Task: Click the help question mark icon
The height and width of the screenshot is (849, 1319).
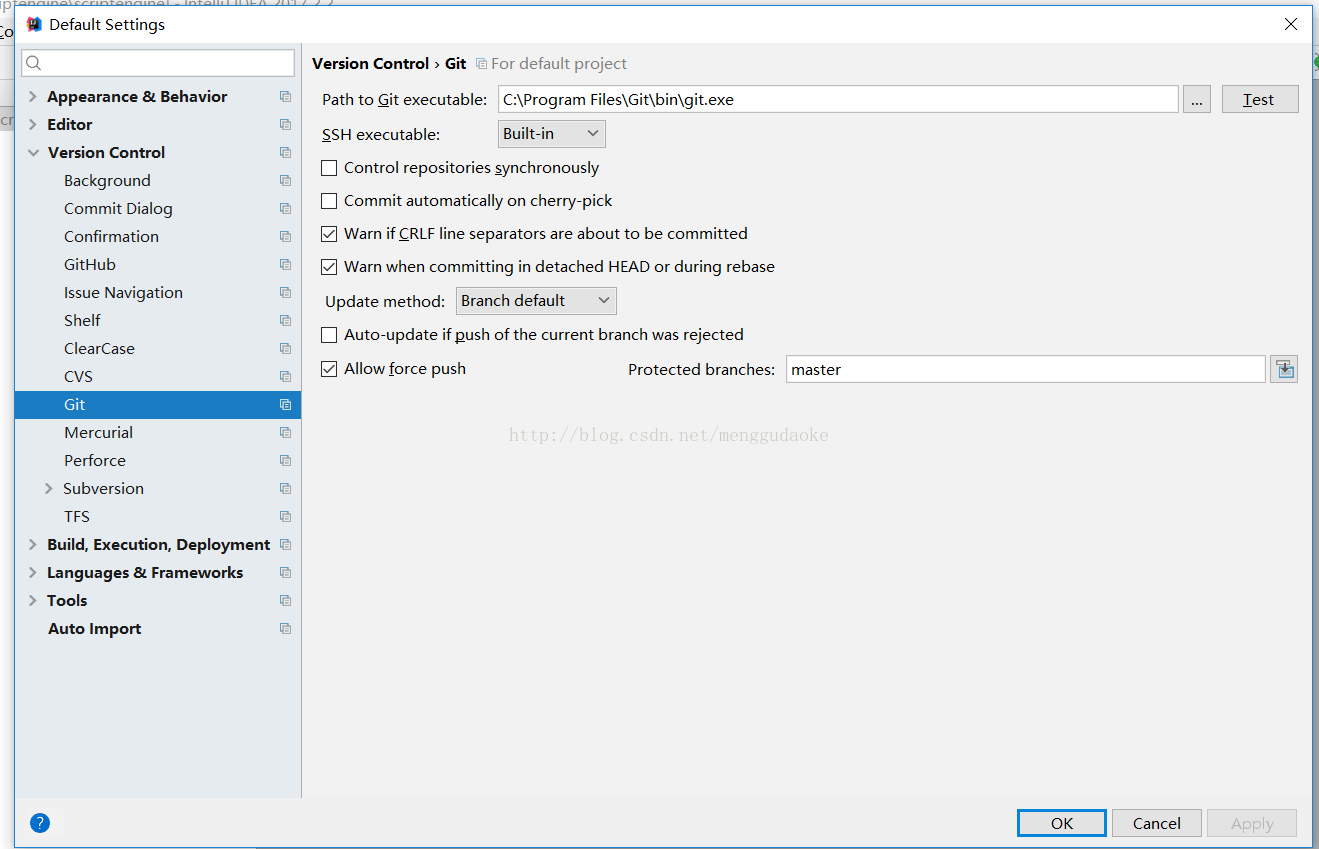Action: coord(40,823)
